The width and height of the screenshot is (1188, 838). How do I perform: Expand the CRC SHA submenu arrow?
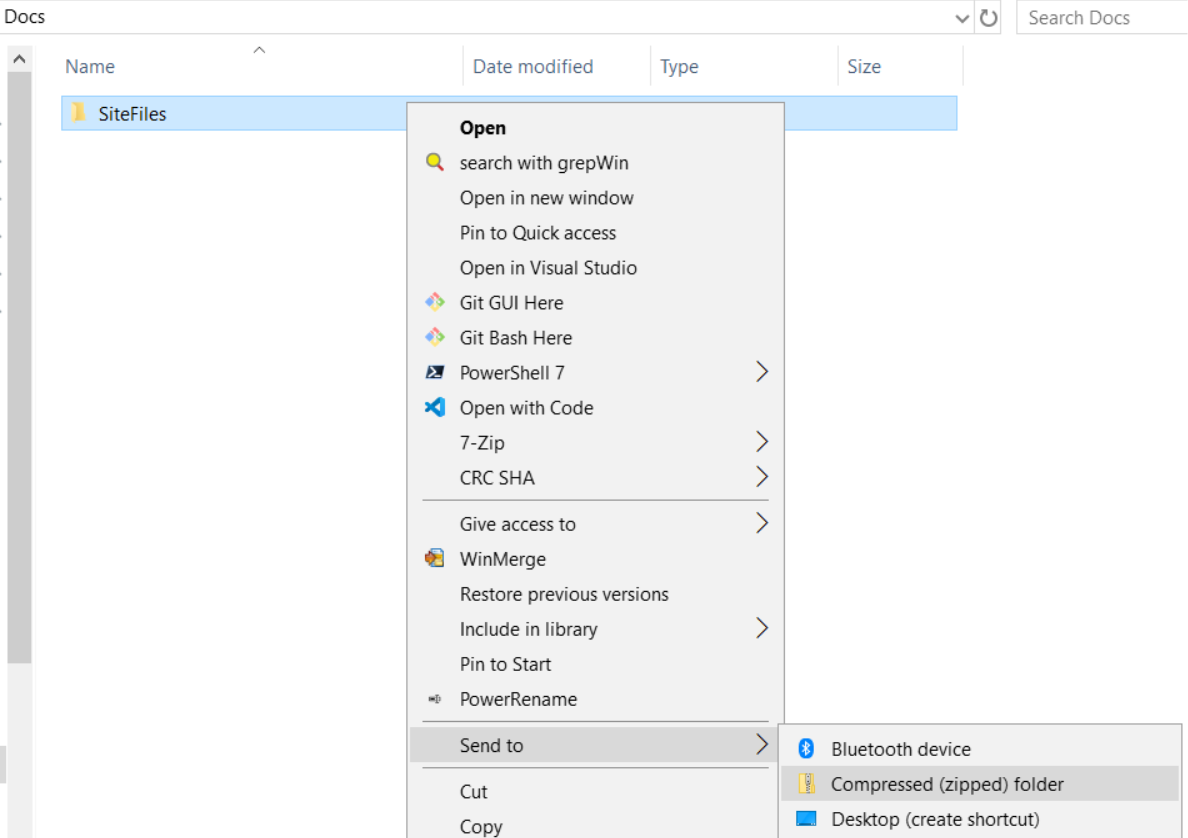pos(761,477)
